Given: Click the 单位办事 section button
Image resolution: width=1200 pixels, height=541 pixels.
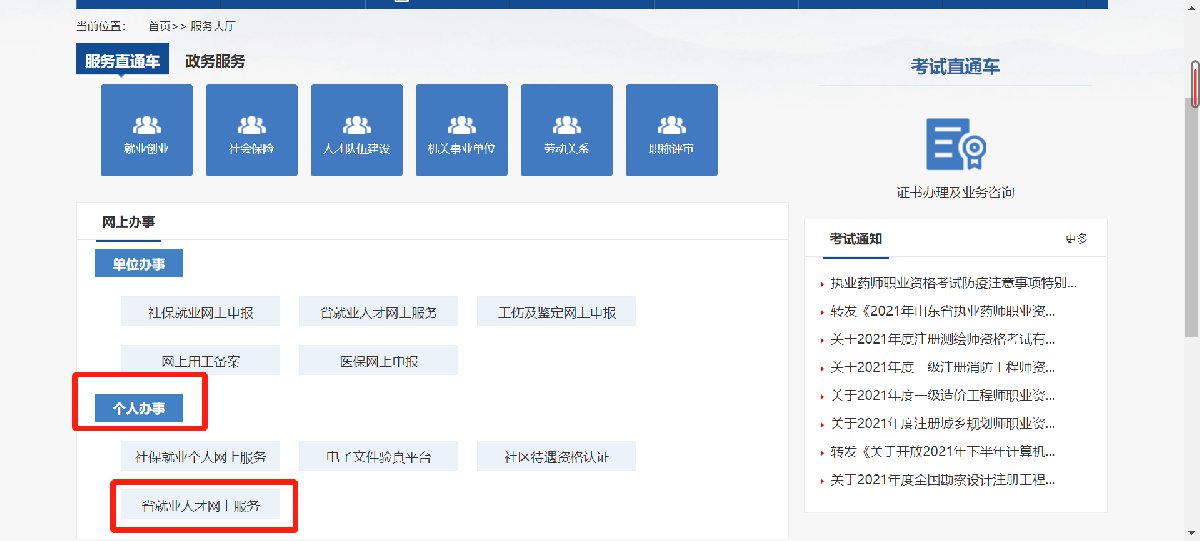Looking at the screenshot, I should tap(139, 263).
